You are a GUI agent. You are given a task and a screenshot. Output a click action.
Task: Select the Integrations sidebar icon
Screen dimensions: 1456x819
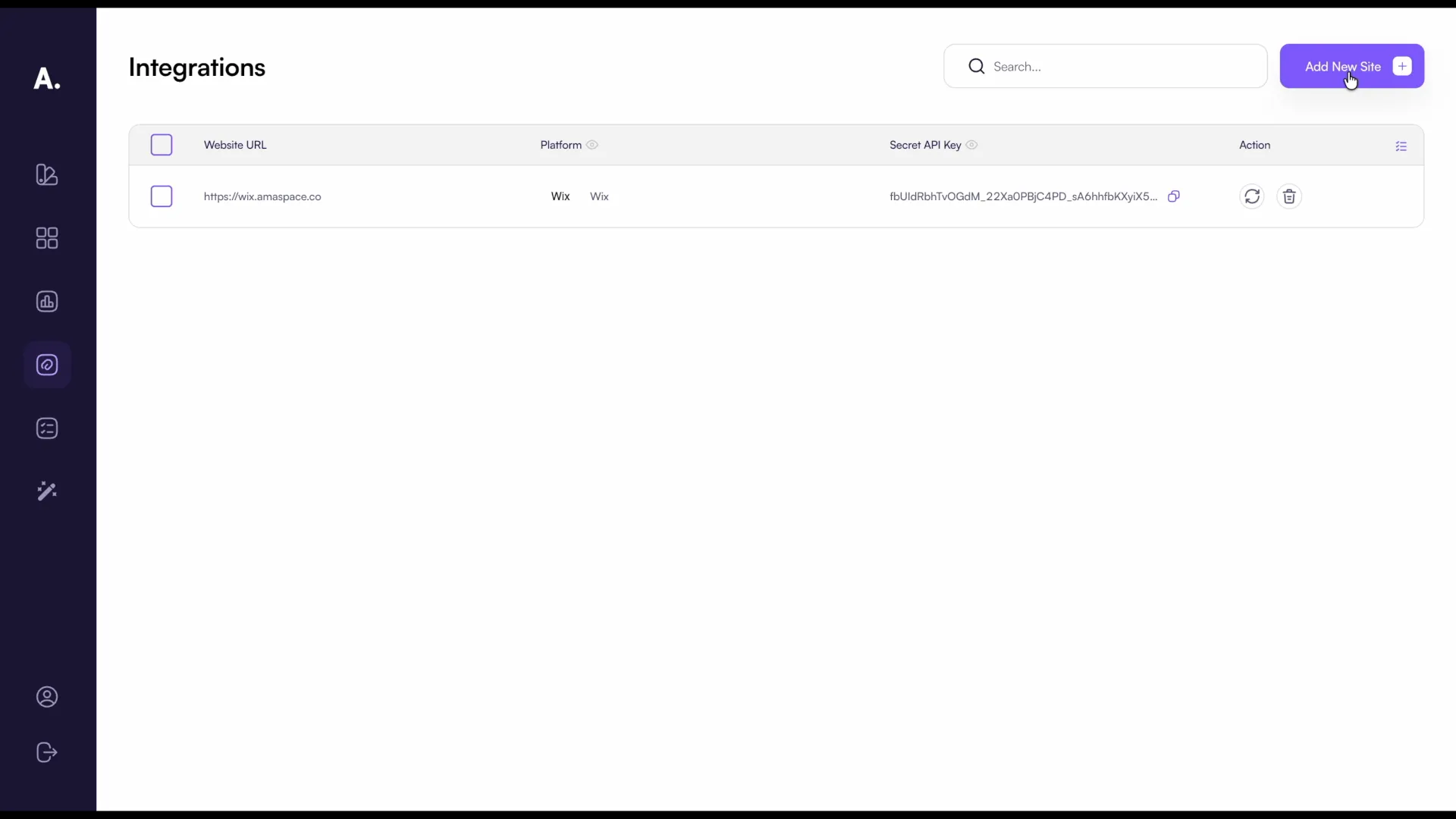[47, 365]
